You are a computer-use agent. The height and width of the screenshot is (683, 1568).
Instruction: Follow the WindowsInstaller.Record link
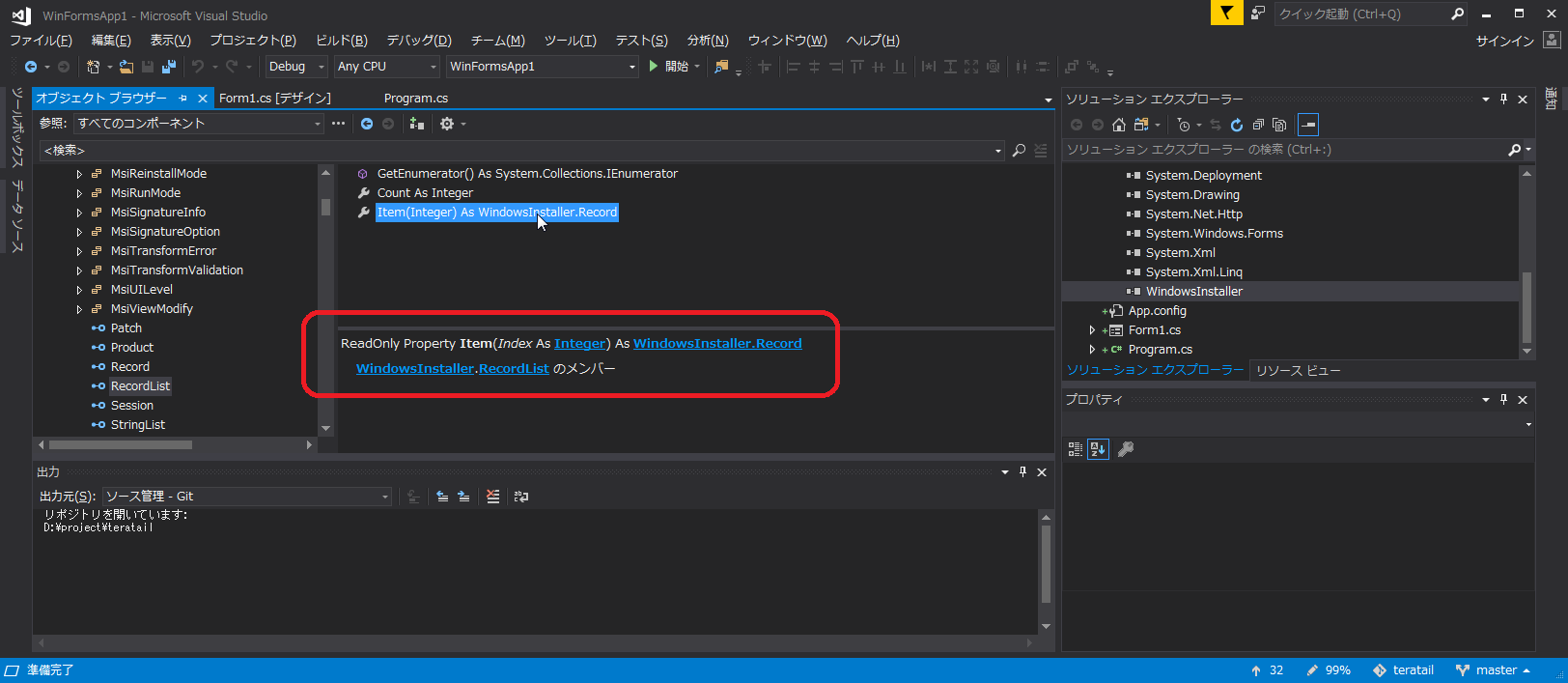click(x=717, y=344)
